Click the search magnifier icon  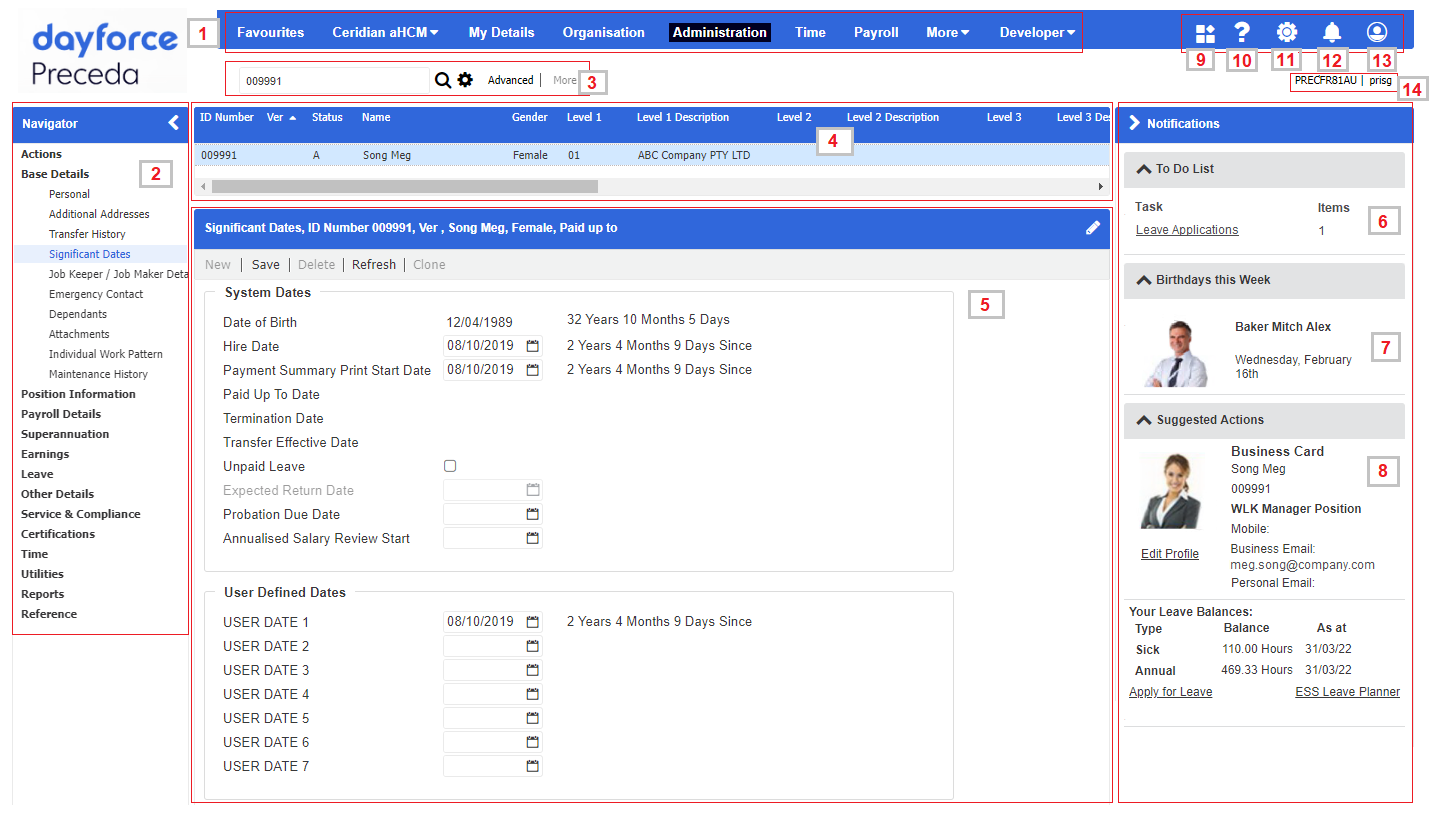[443, 80]
